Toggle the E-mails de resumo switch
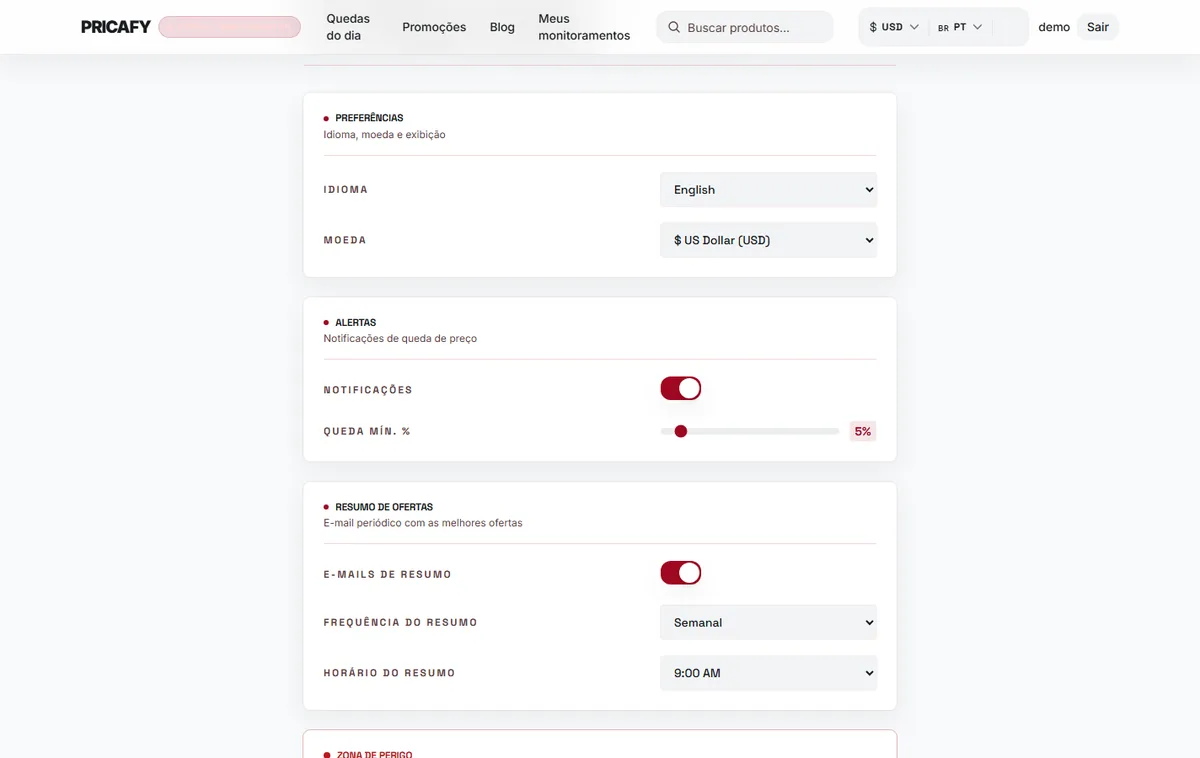The height and width of the screenshot is (758, 1200). [x=681, y=573]
